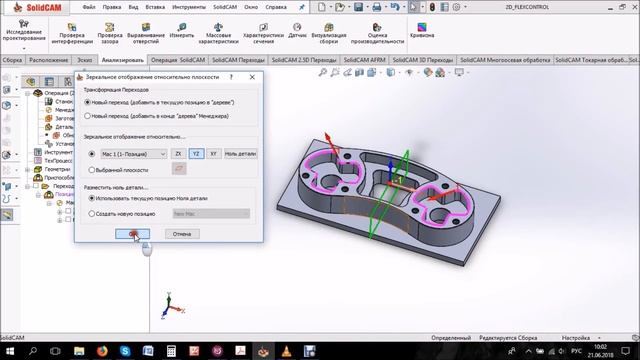The width and height of the screenshot is (640, 360).
Task: Click the Print icon in the top toolbar
Action: 377,7
